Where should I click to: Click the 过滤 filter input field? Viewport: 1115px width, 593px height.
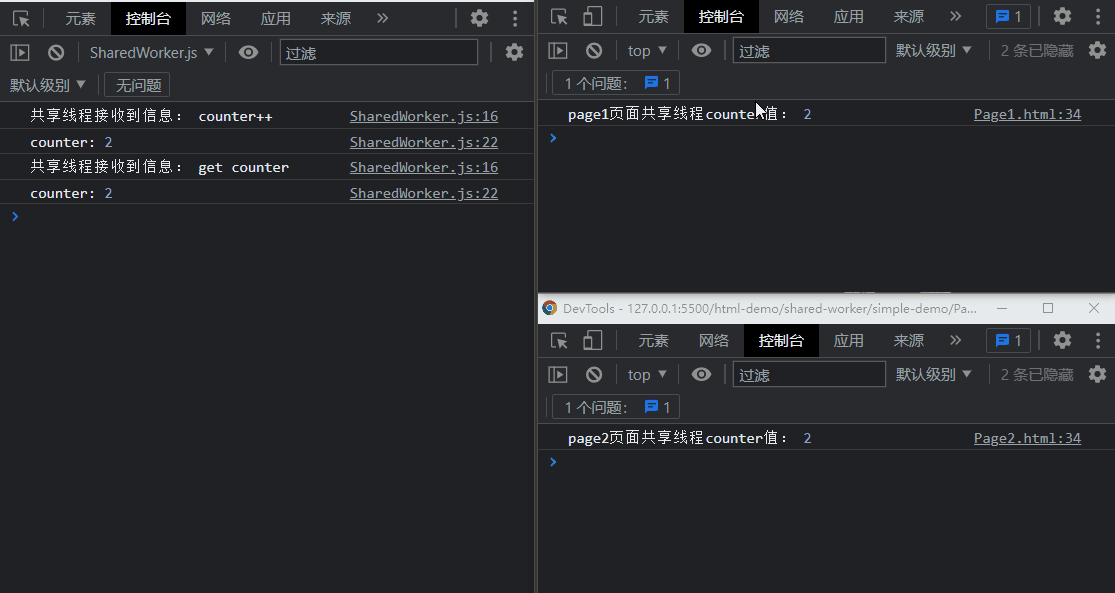coord(378,52)
